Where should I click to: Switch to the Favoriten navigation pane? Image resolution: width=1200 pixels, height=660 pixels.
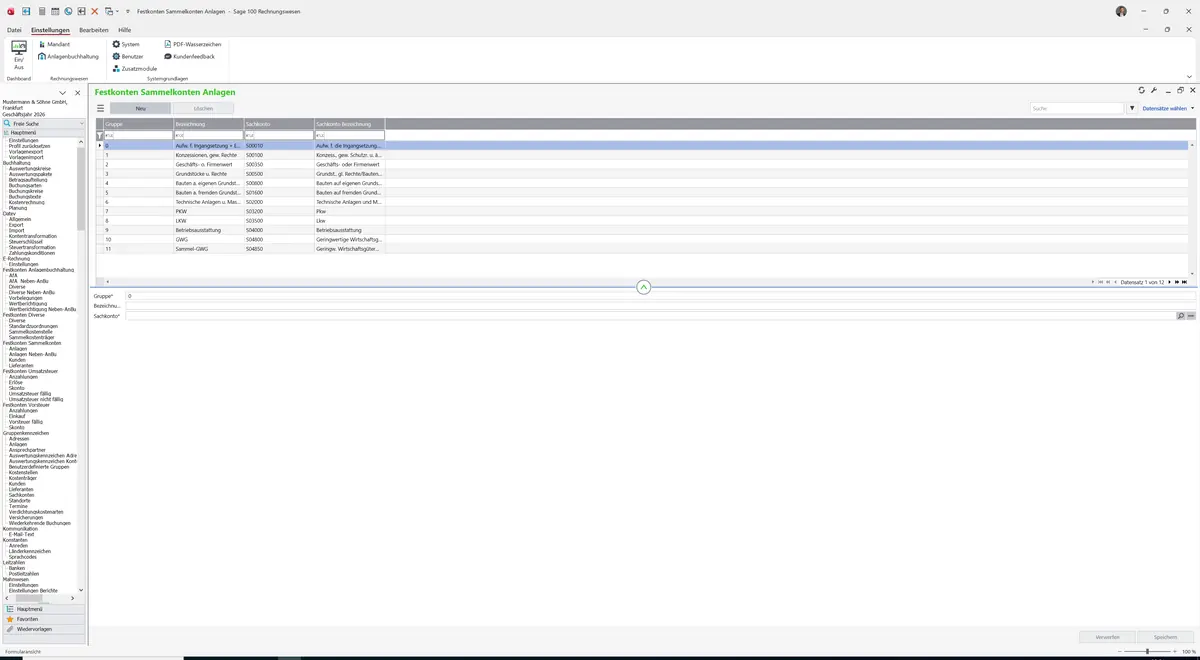[43, 619]
